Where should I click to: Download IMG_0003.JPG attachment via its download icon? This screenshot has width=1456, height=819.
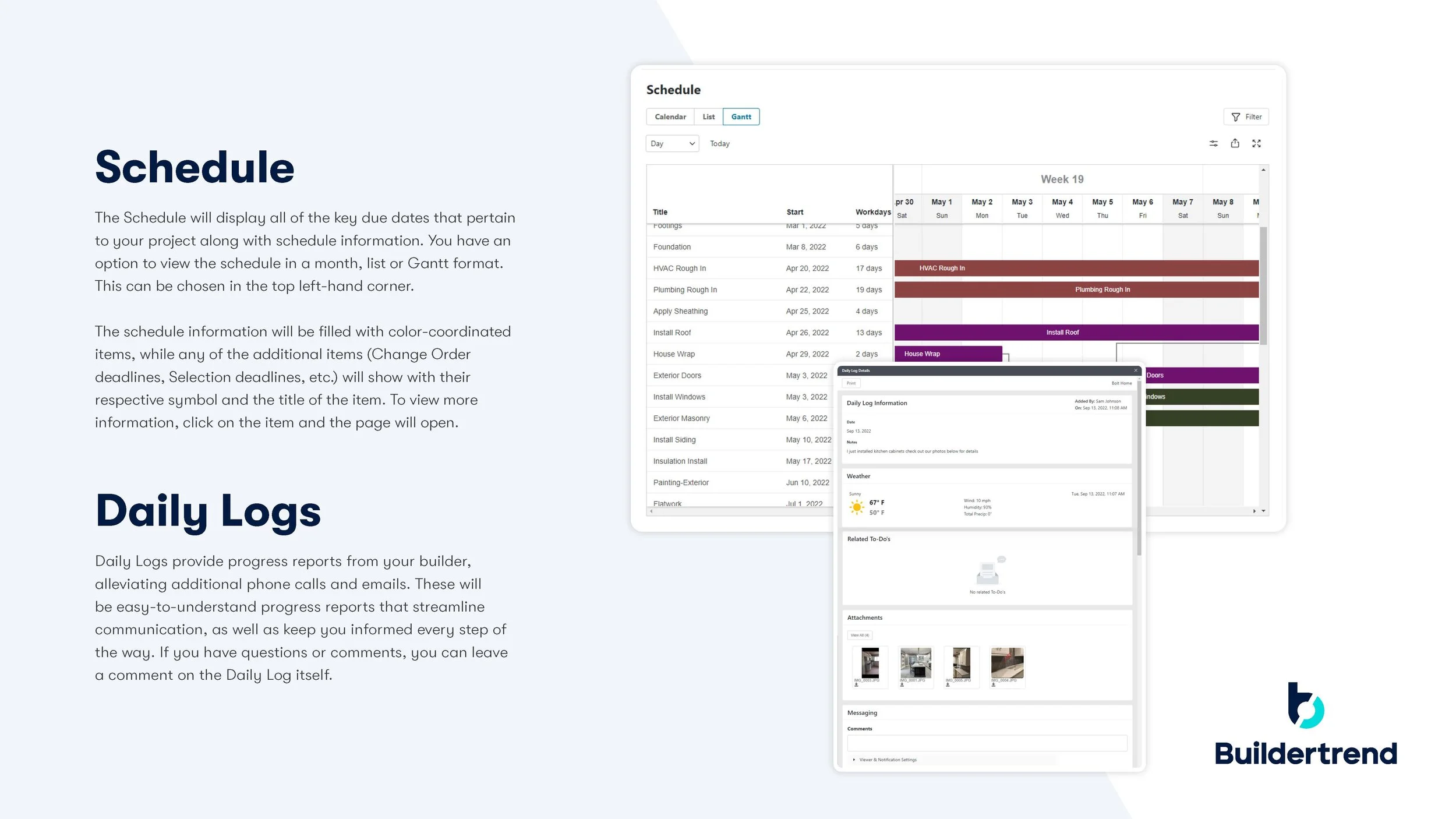click(x=856, y=685)
